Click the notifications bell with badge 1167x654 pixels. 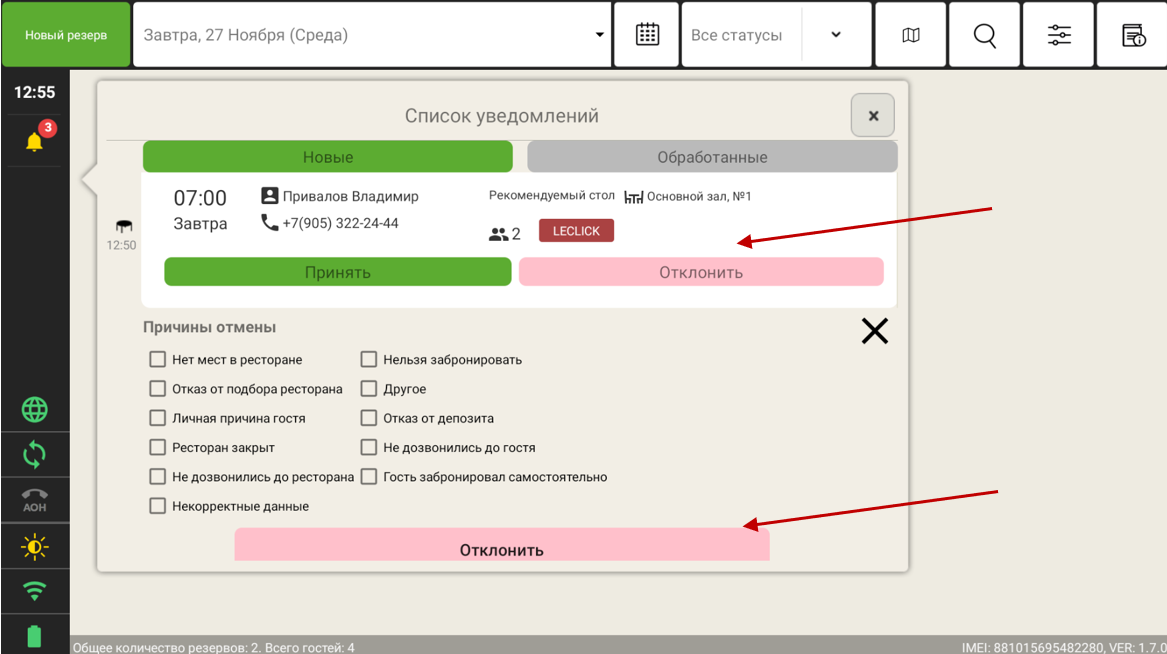click(35, 141)
